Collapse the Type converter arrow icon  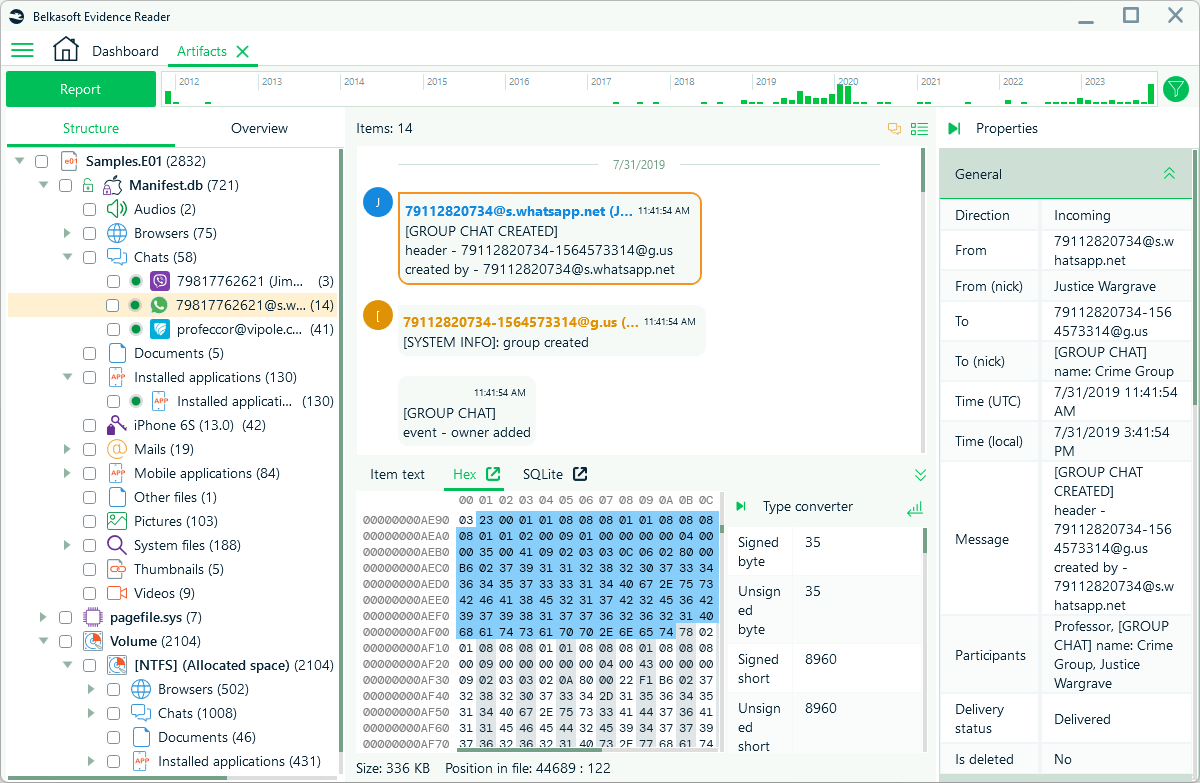pos(741,507)
